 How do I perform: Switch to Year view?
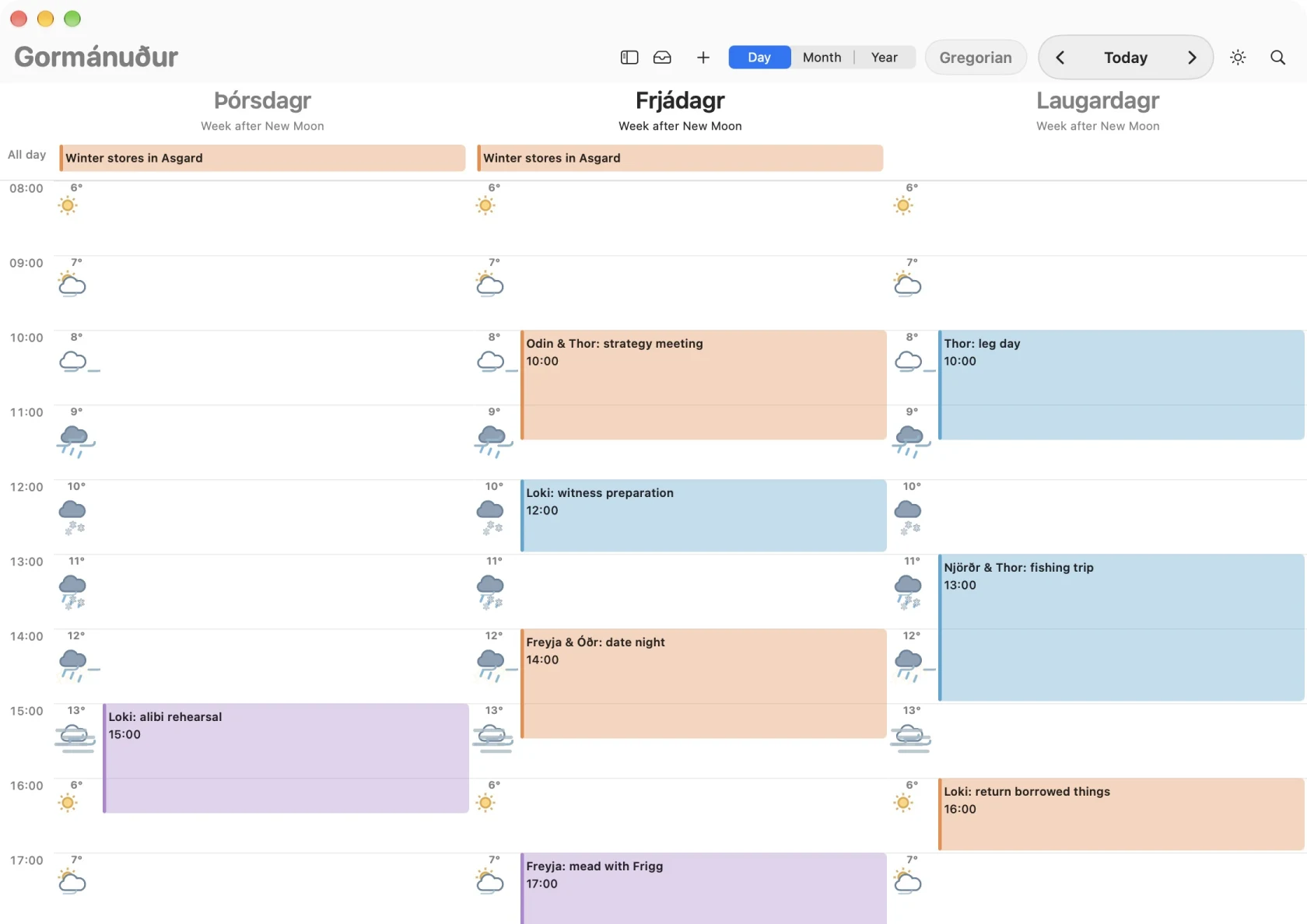[x=885, y=58]
